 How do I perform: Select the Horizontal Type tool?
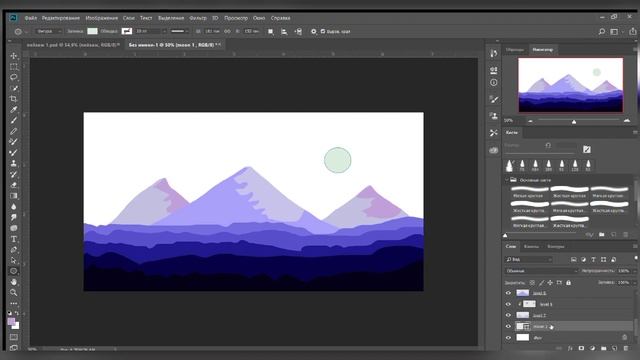coord(13,239)
